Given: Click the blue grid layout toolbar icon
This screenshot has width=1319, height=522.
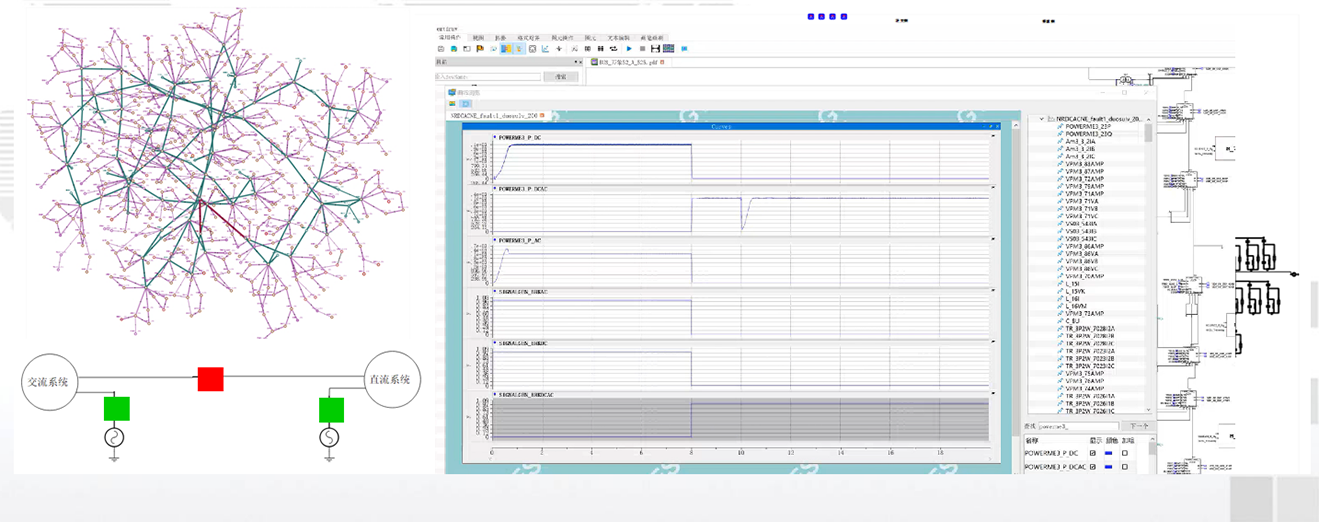Looking at the screenshot, I should pyautogui.click(x=668, y=48).
